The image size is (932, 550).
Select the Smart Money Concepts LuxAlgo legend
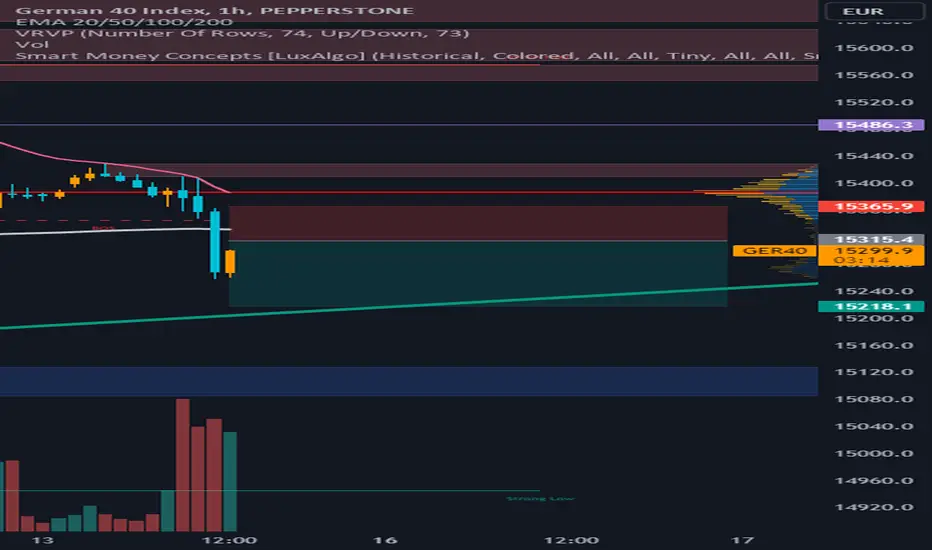(416, 56)
